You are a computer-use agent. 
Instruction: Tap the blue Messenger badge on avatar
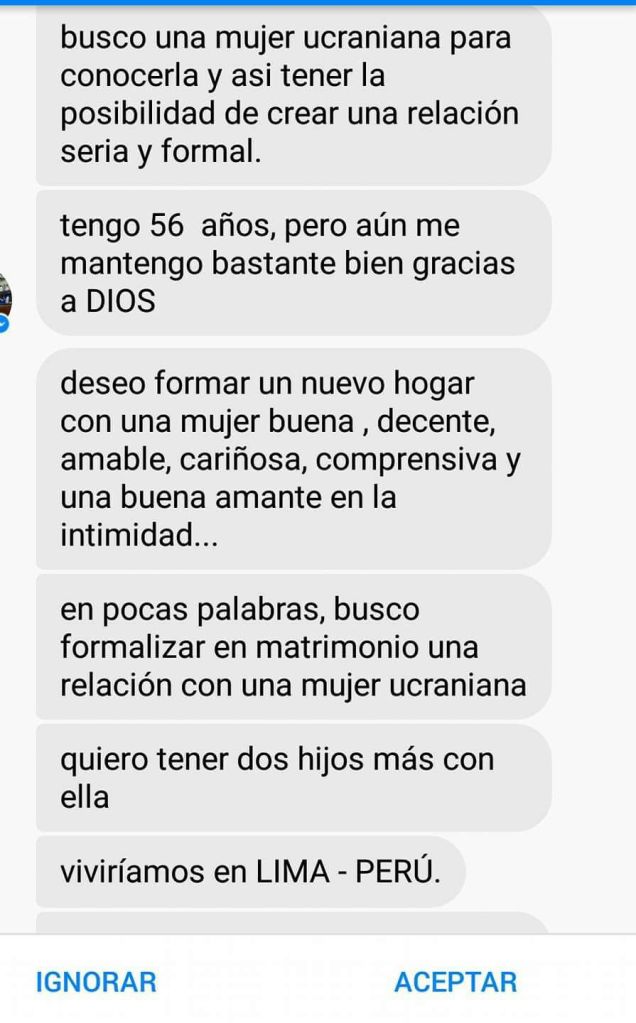pos(4,324)
